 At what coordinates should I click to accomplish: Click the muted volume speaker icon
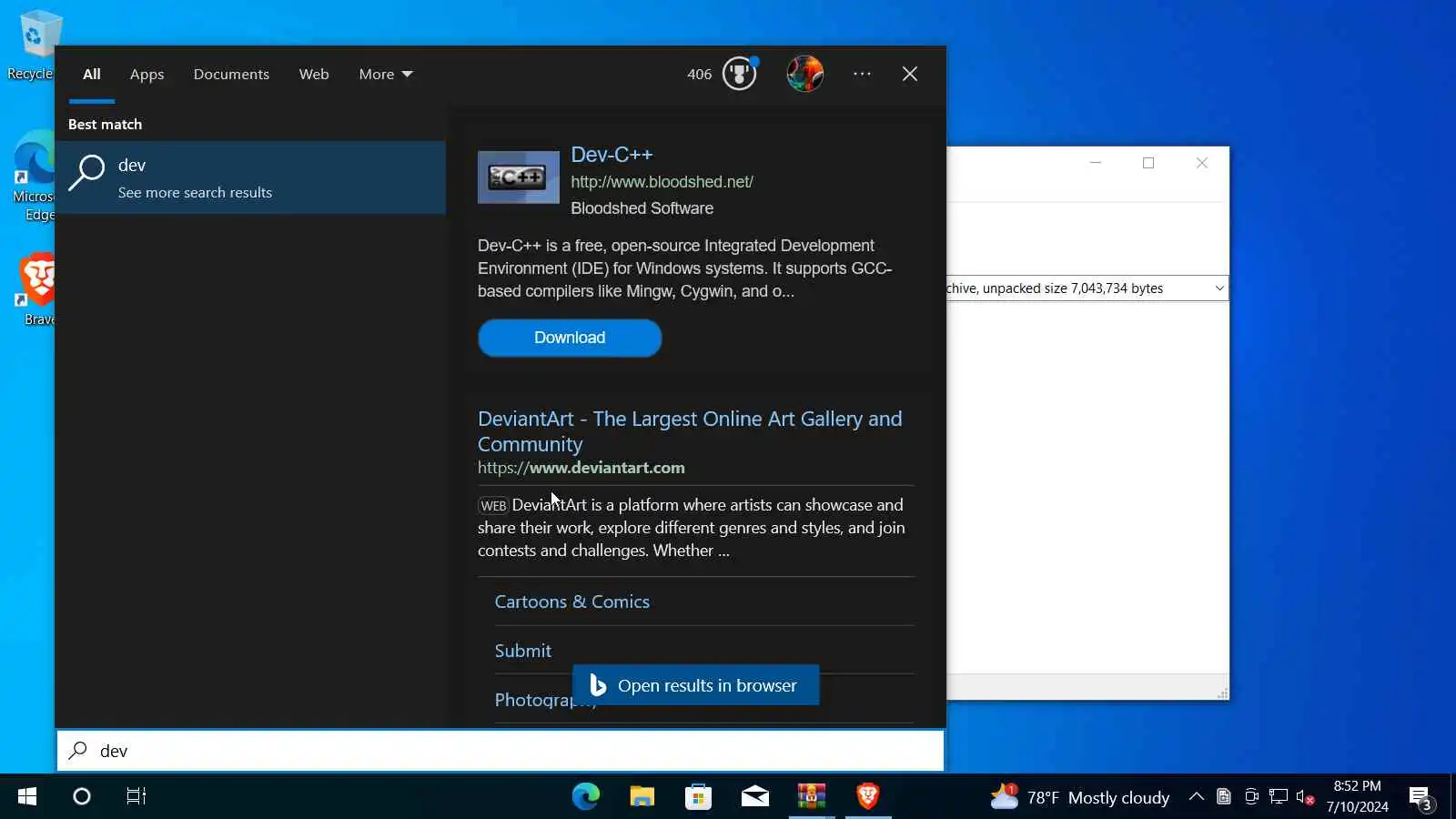pos(1306,797)
